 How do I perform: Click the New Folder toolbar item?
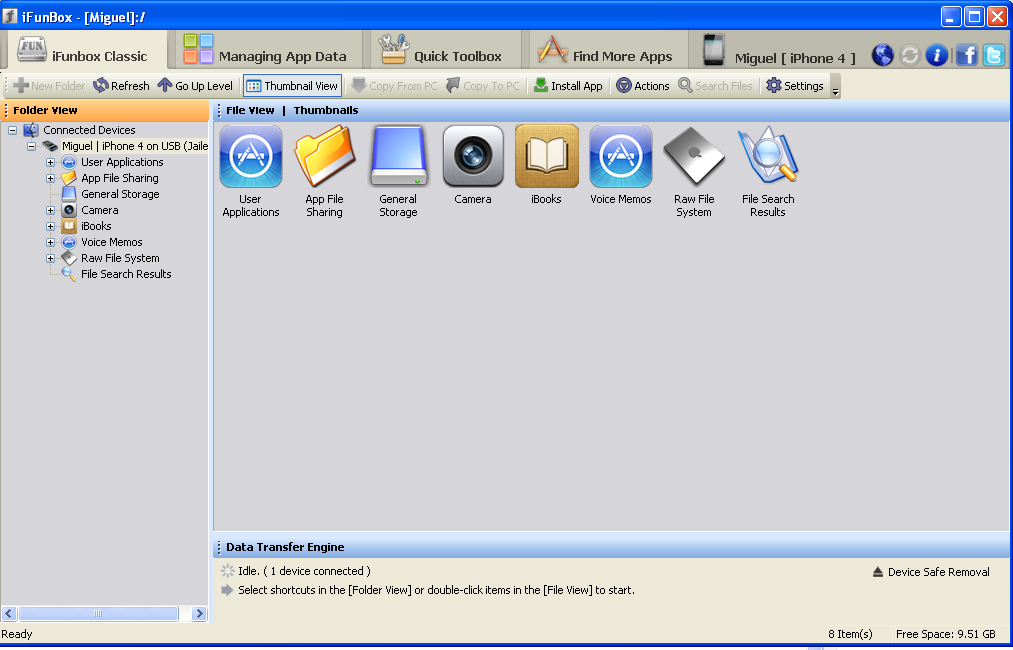coord(49,85)
